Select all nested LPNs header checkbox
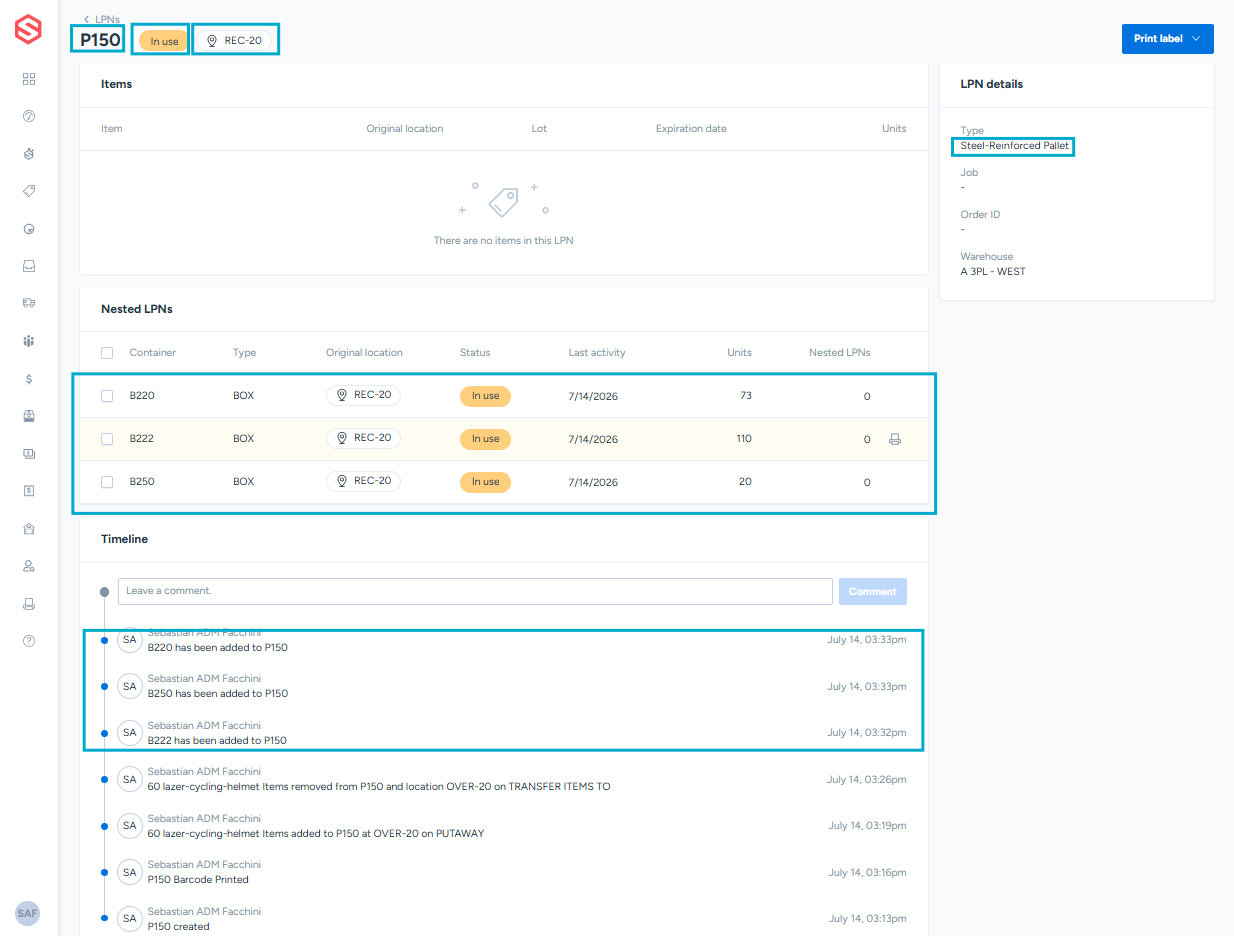This screenshot has height=936, width=1234. coord(107,353)
